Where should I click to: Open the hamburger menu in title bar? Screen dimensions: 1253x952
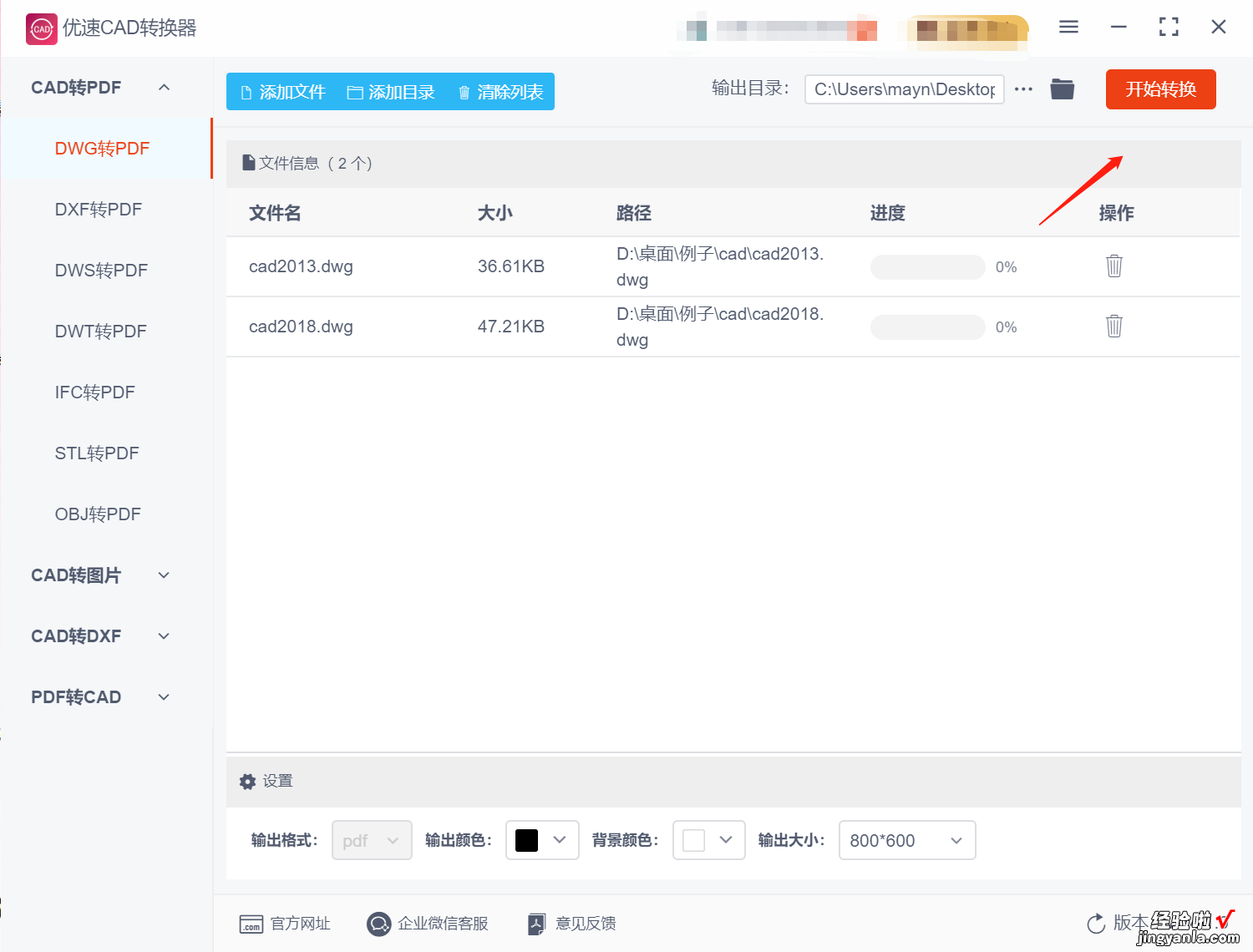point(1068,28)
